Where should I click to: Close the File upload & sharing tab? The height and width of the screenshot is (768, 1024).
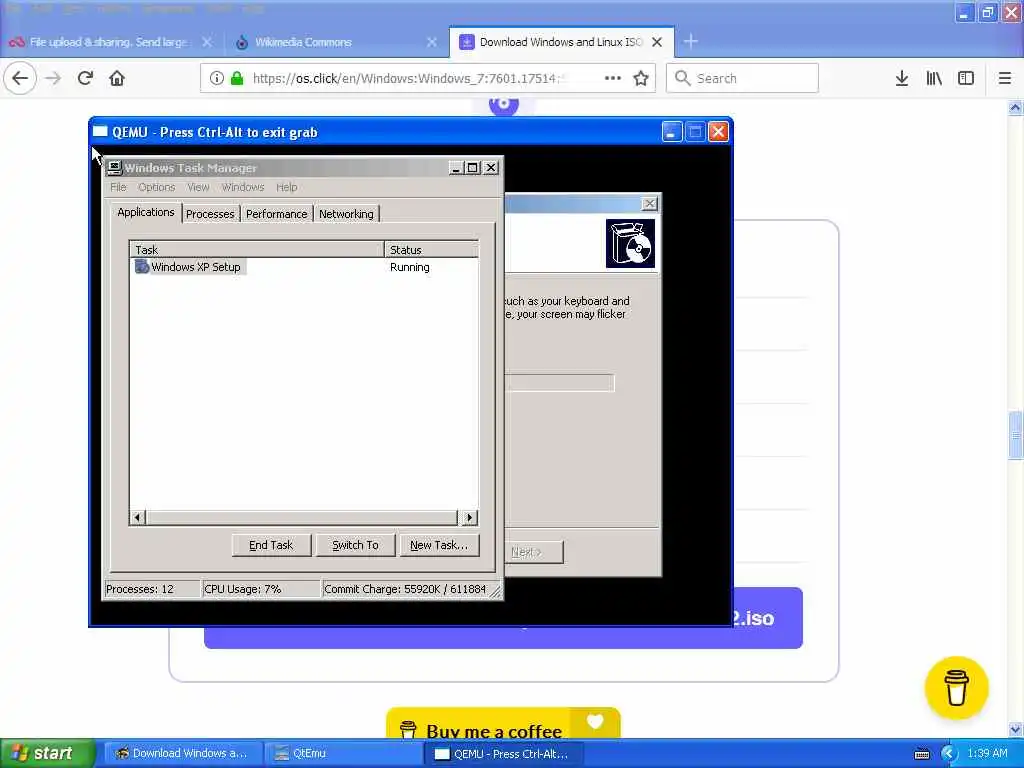coord(207,42)
